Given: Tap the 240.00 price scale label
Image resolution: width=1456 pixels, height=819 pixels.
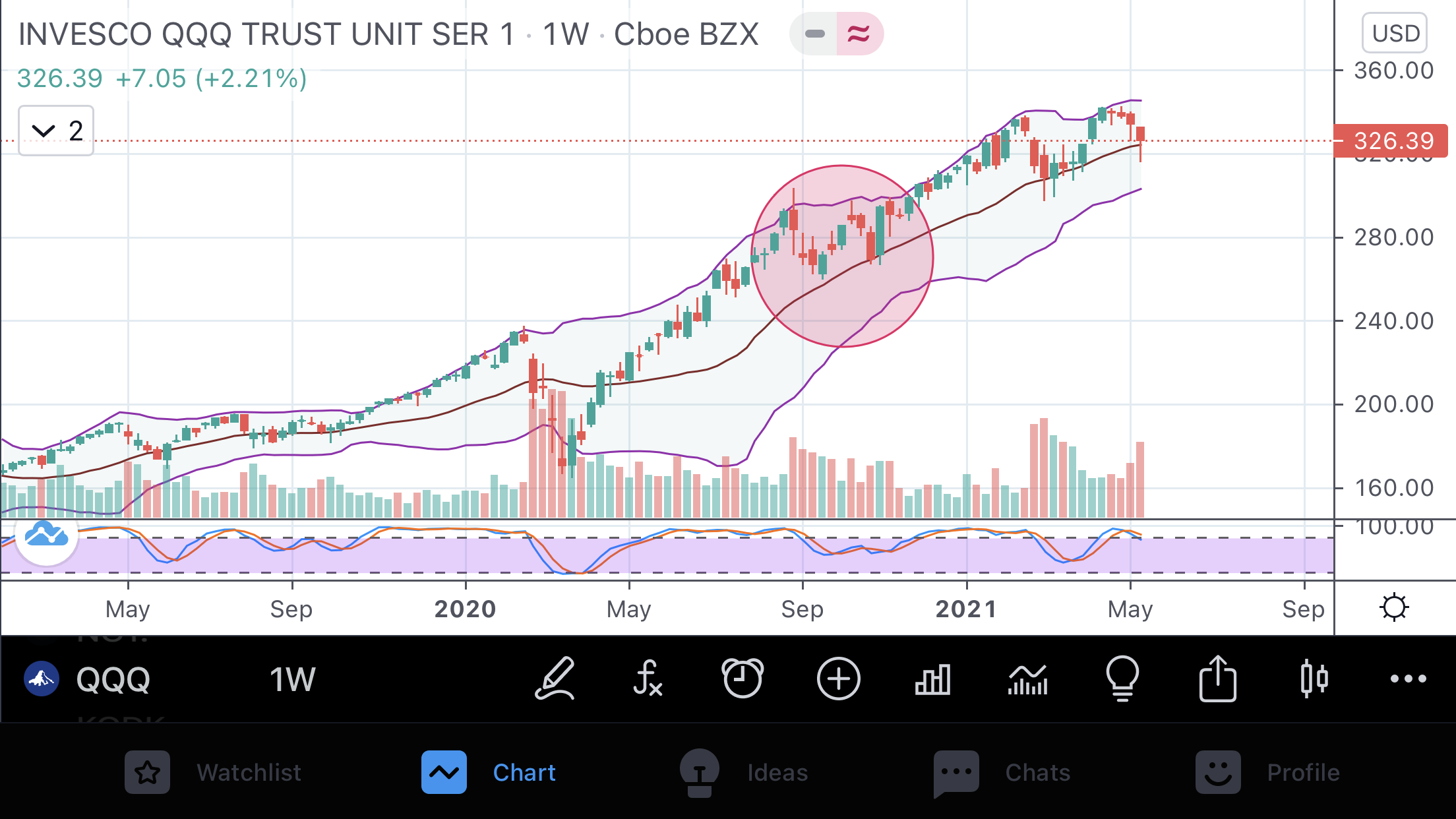Looking at the screenshot, I should pyautogui.click(x=1394, y=321).
